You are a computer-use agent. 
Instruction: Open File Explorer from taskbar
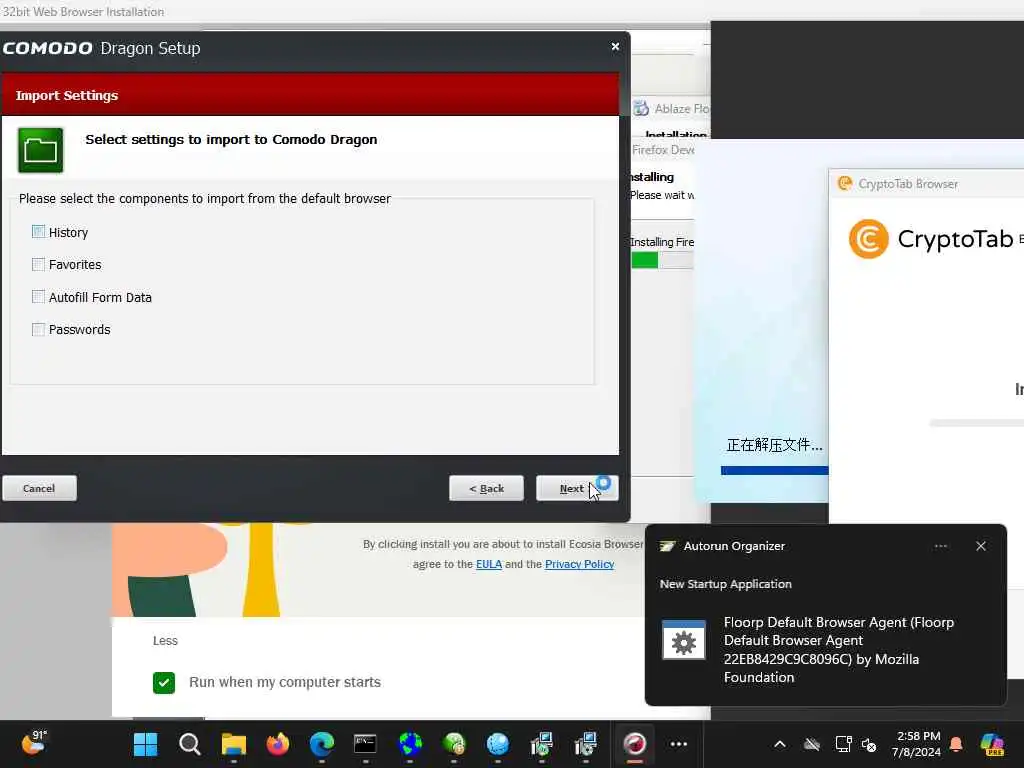tap(234, 744)
